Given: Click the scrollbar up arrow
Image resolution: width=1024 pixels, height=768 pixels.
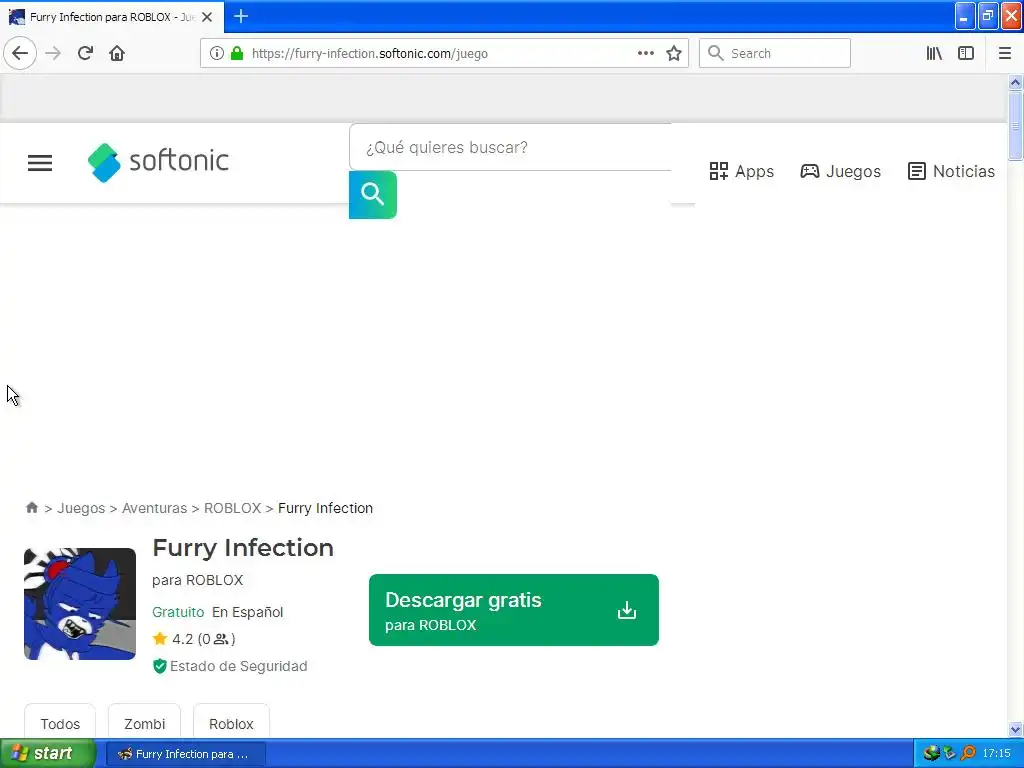Looking at the screenshot, I should (x=1015, y=82).
